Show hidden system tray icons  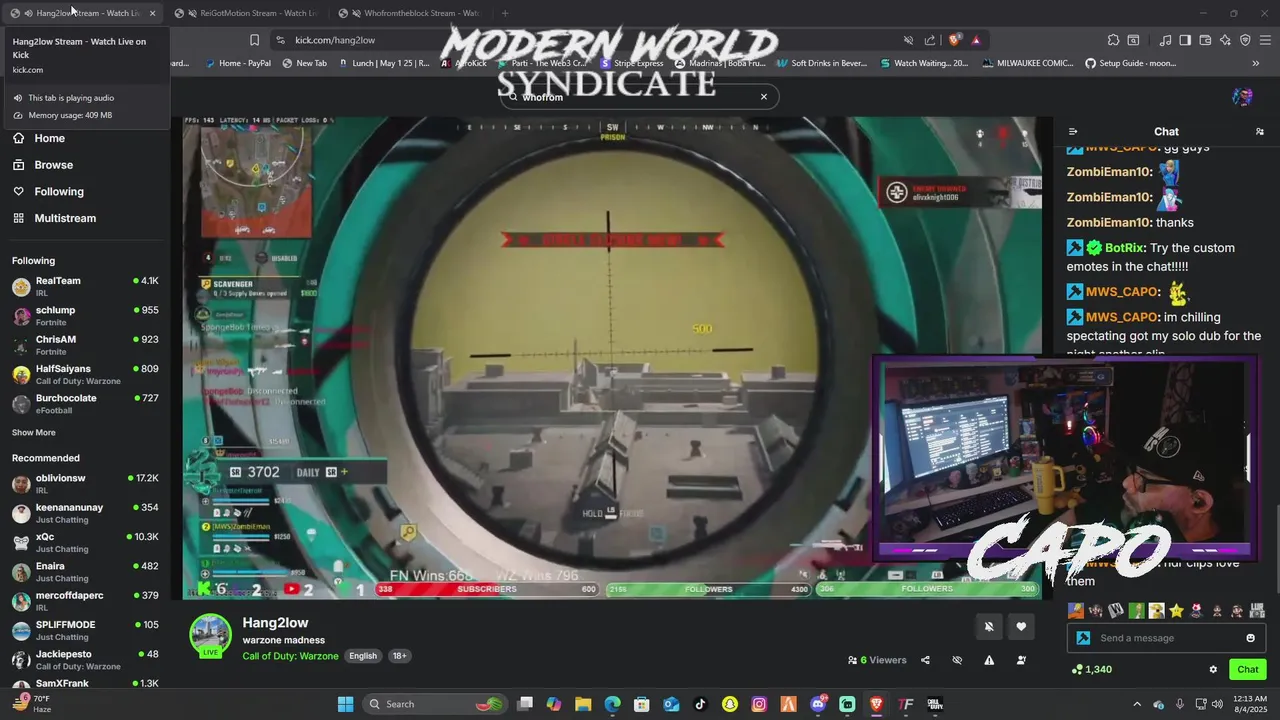pos(1136,704)
